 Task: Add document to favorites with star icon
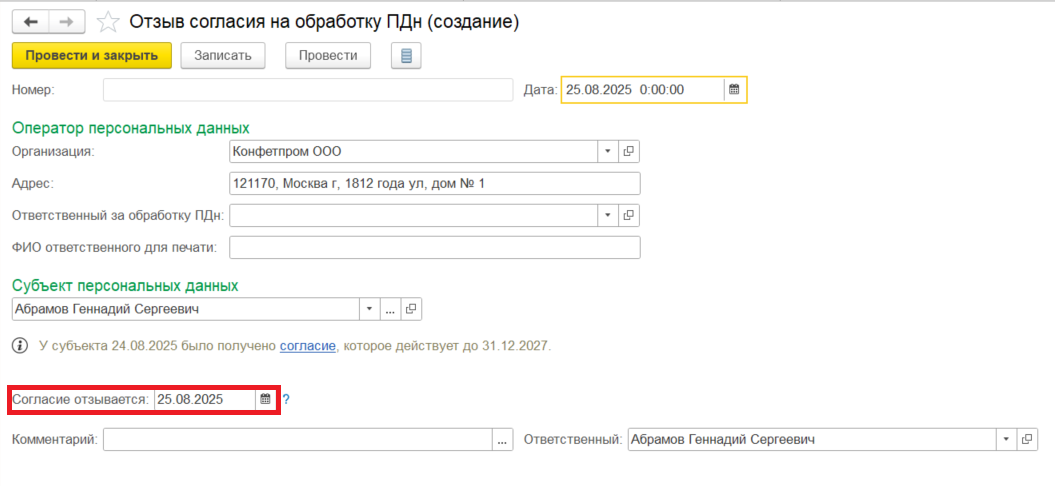point(110,21)
